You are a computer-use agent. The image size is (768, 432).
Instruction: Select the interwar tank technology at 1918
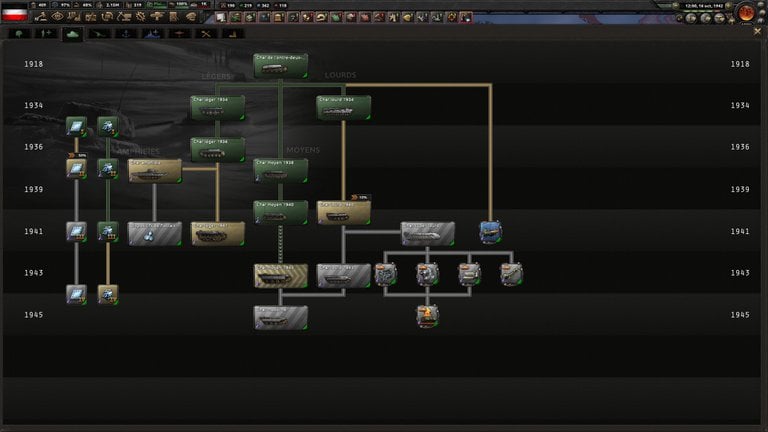coord(281,66)
